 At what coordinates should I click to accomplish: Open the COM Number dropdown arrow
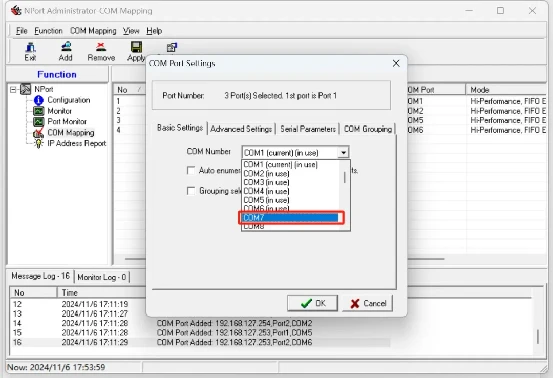pyautogui.click(x=343, y=153)
